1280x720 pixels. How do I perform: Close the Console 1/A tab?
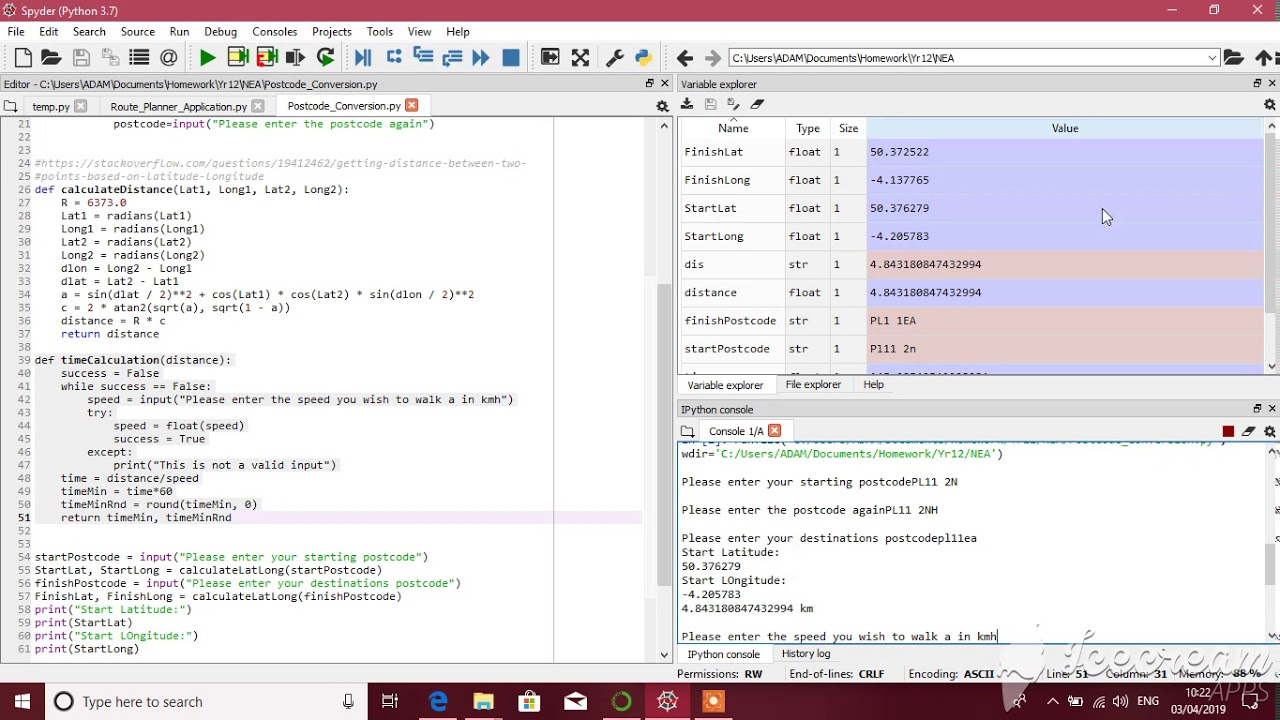pos(774,431)
